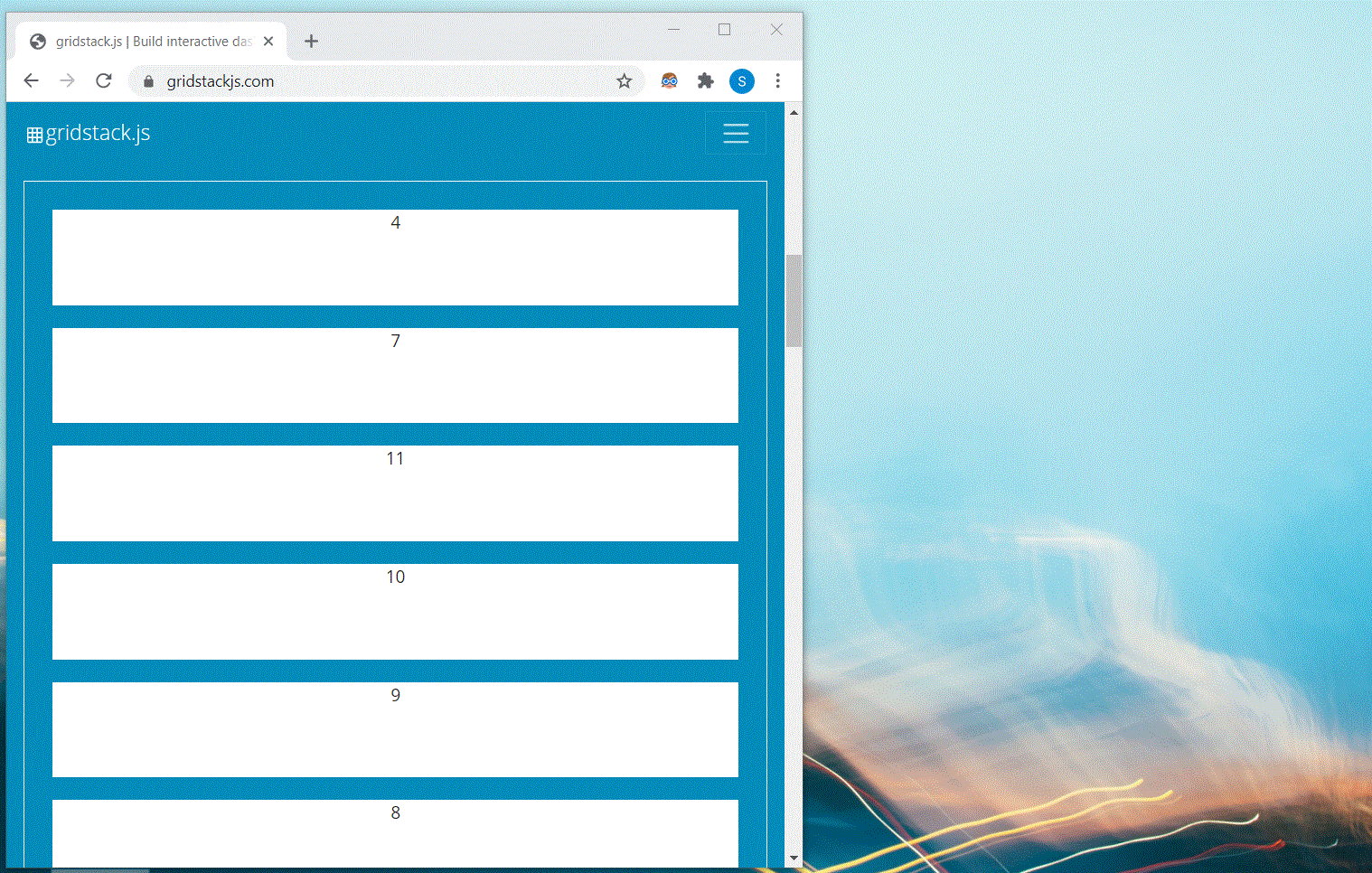The height and width of the screenshot is (873, 1372).
Task: Click the scrollbar down arrow
Action: (x=794, y=858)
